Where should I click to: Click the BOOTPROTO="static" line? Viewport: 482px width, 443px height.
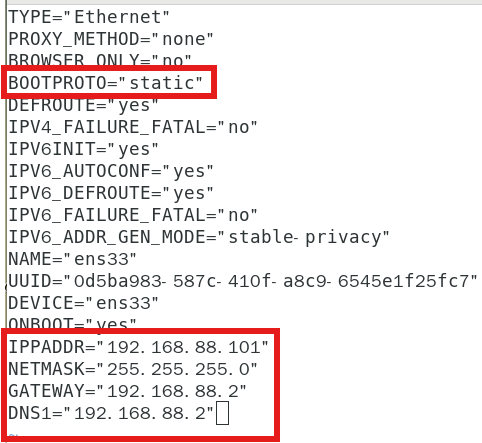[105, 83]
